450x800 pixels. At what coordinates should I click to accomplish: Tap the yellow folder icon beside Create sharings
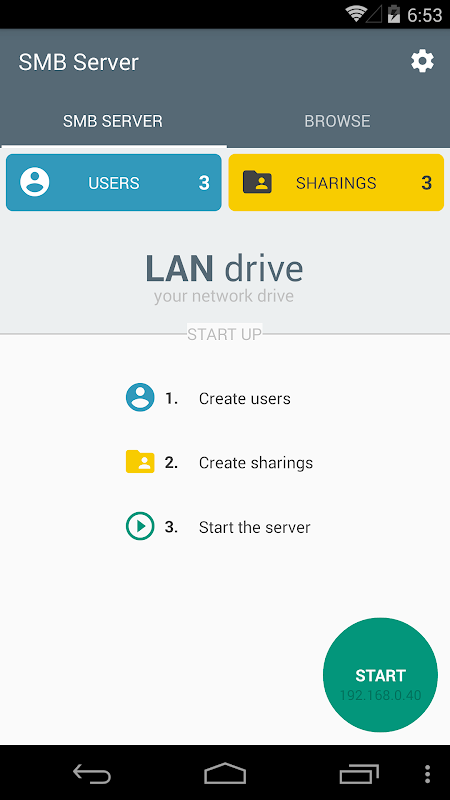[x=140, y=462]
